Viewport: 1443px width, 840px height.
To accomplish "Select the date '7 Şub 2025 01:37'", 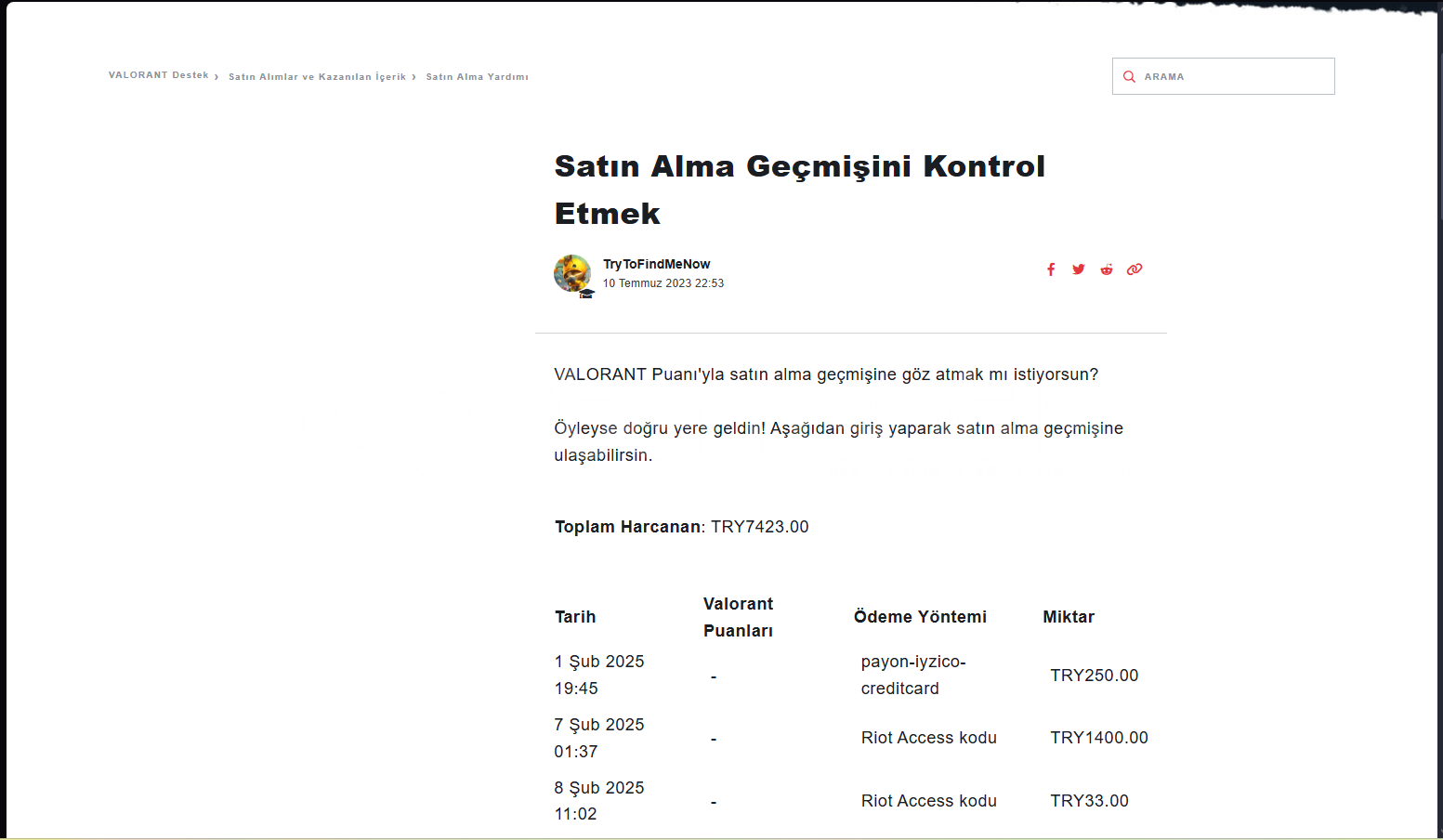I will [599, 738].
